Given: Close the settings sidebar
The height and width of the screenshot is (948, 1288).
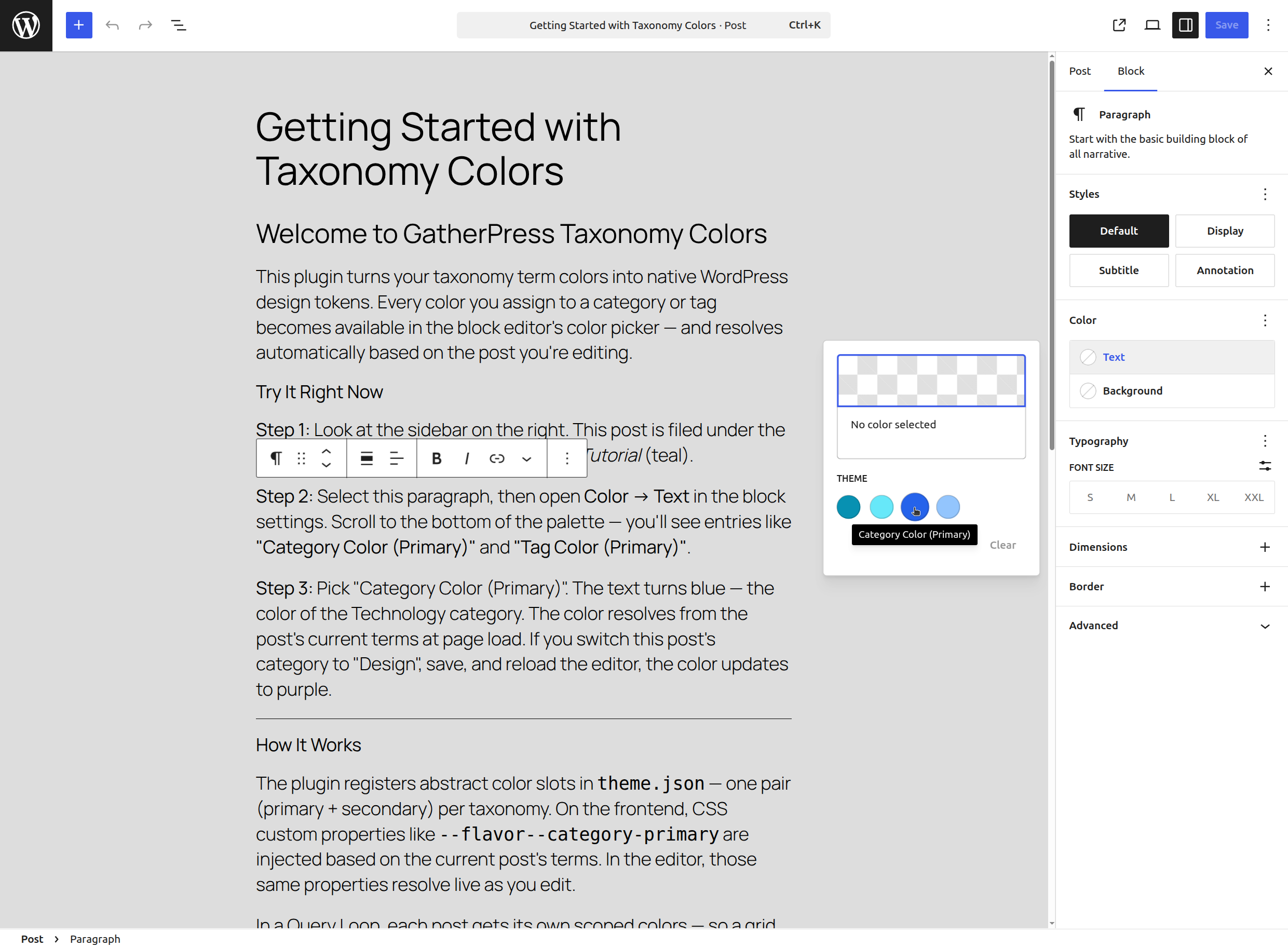Looking at the screenshot, I should (1268, 71).
